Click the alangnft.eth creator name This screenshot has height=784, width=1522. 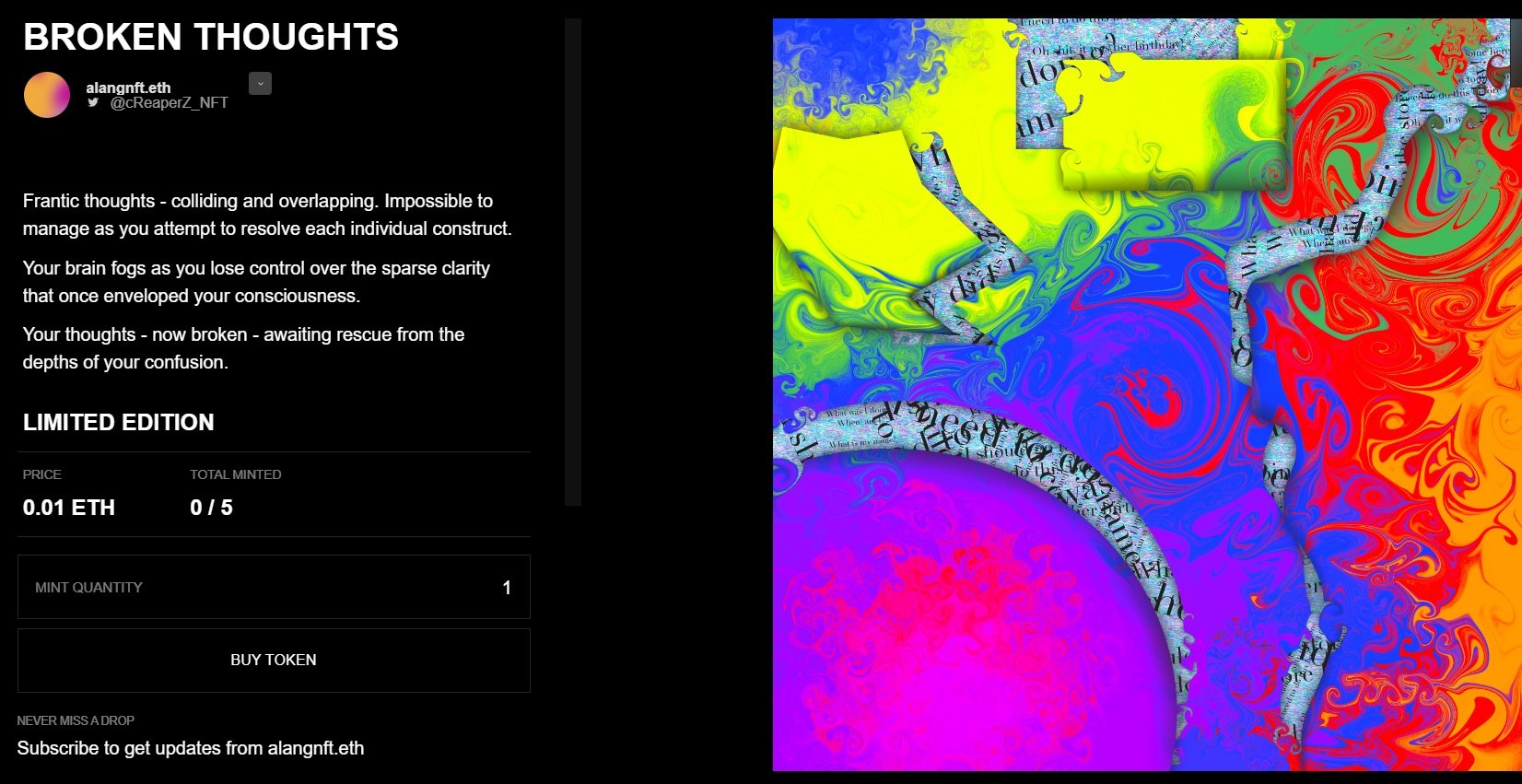click(128, 88)
